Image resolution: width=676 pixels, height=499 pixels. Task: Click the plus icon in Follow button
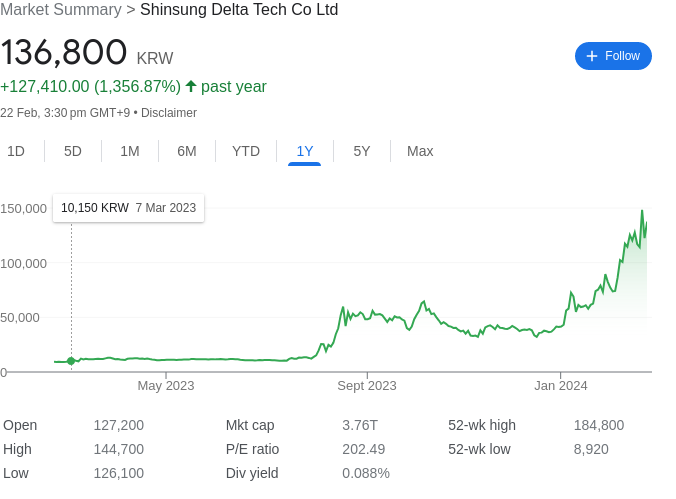pyautogui.click(x=592, y=56)
